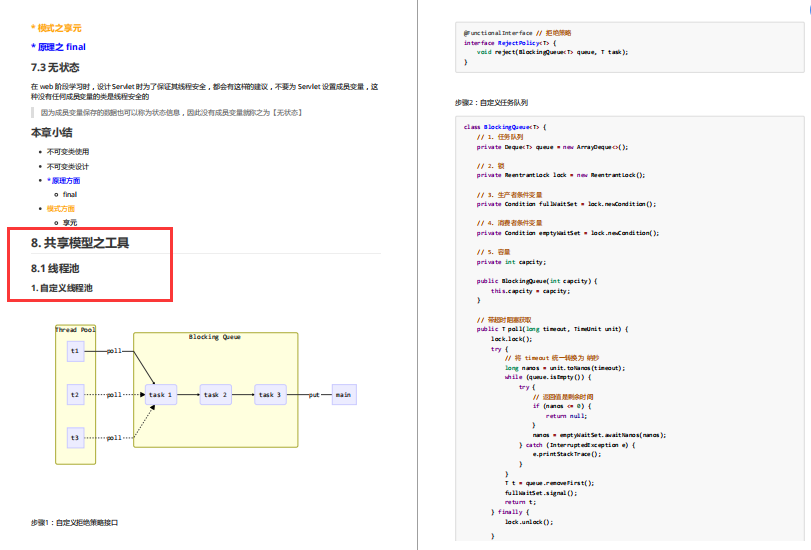The height and width of the screenshot is (550, 811).
Task: Click the '享元' sub-bullet
Action: [x=70, y=222]
